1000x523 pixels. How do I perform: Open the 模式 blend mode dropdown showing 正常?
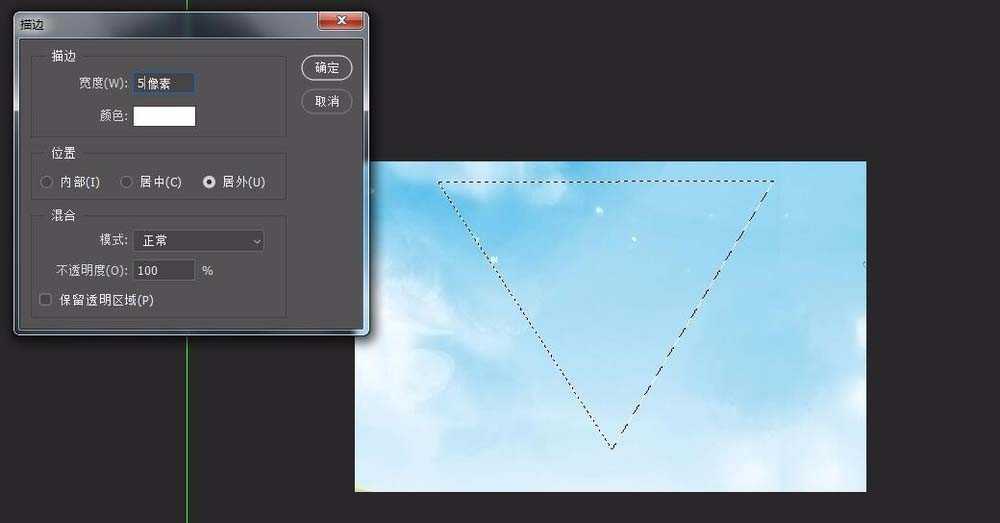click(x=198, y=240)
